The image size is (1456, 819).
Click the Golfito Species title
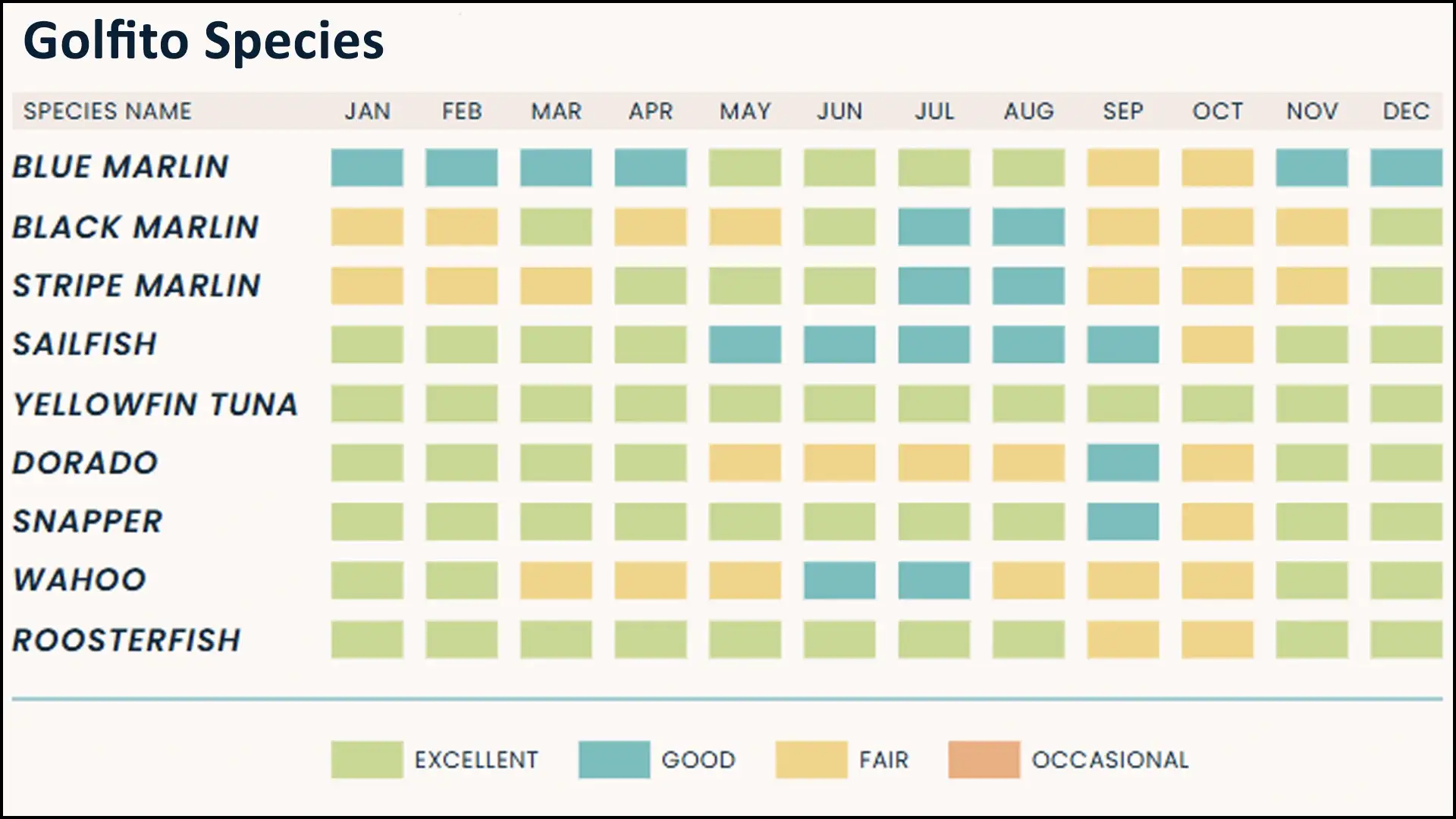coord(203,41)
